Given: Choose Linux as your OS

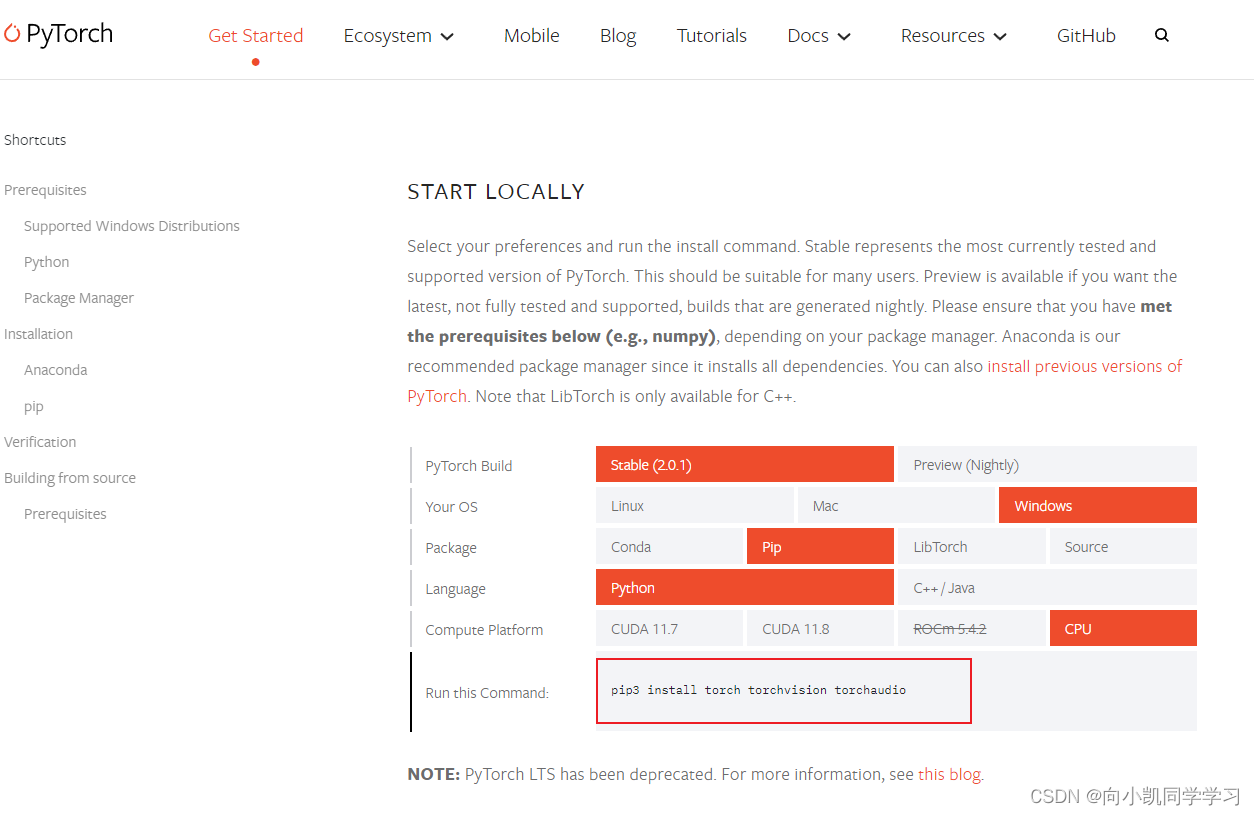Looking at the screenshot, I should click(695, 505).
